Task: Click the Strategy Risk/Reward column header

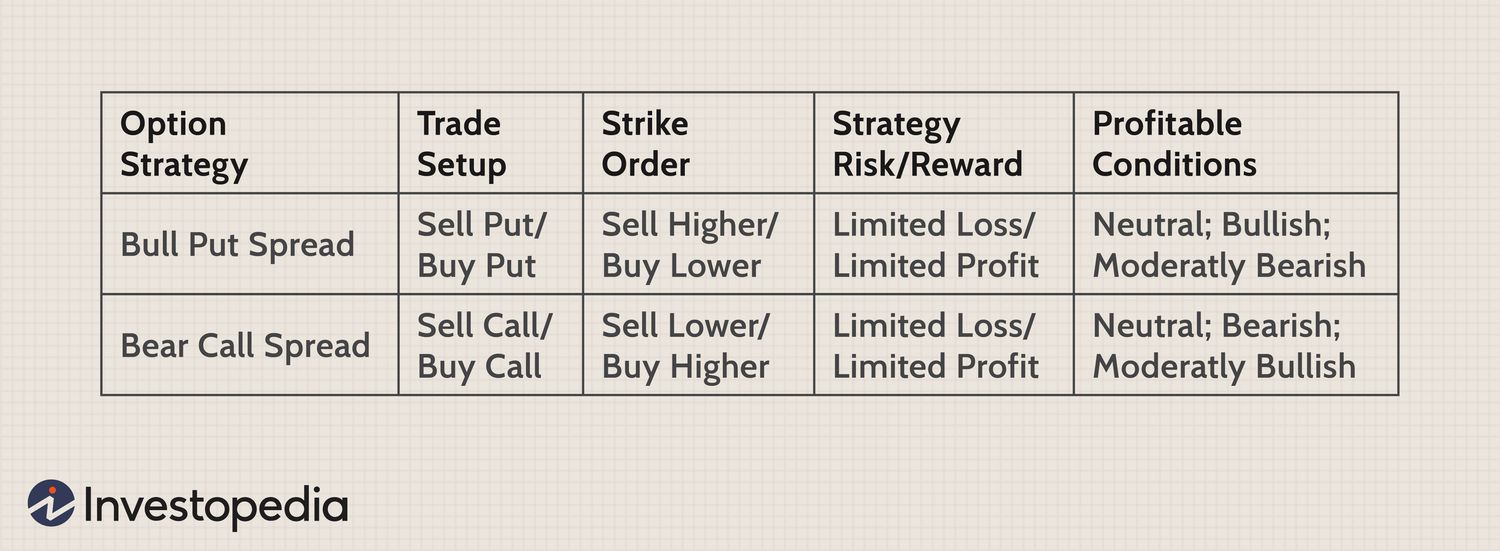Action: click(x=944, y=143)
